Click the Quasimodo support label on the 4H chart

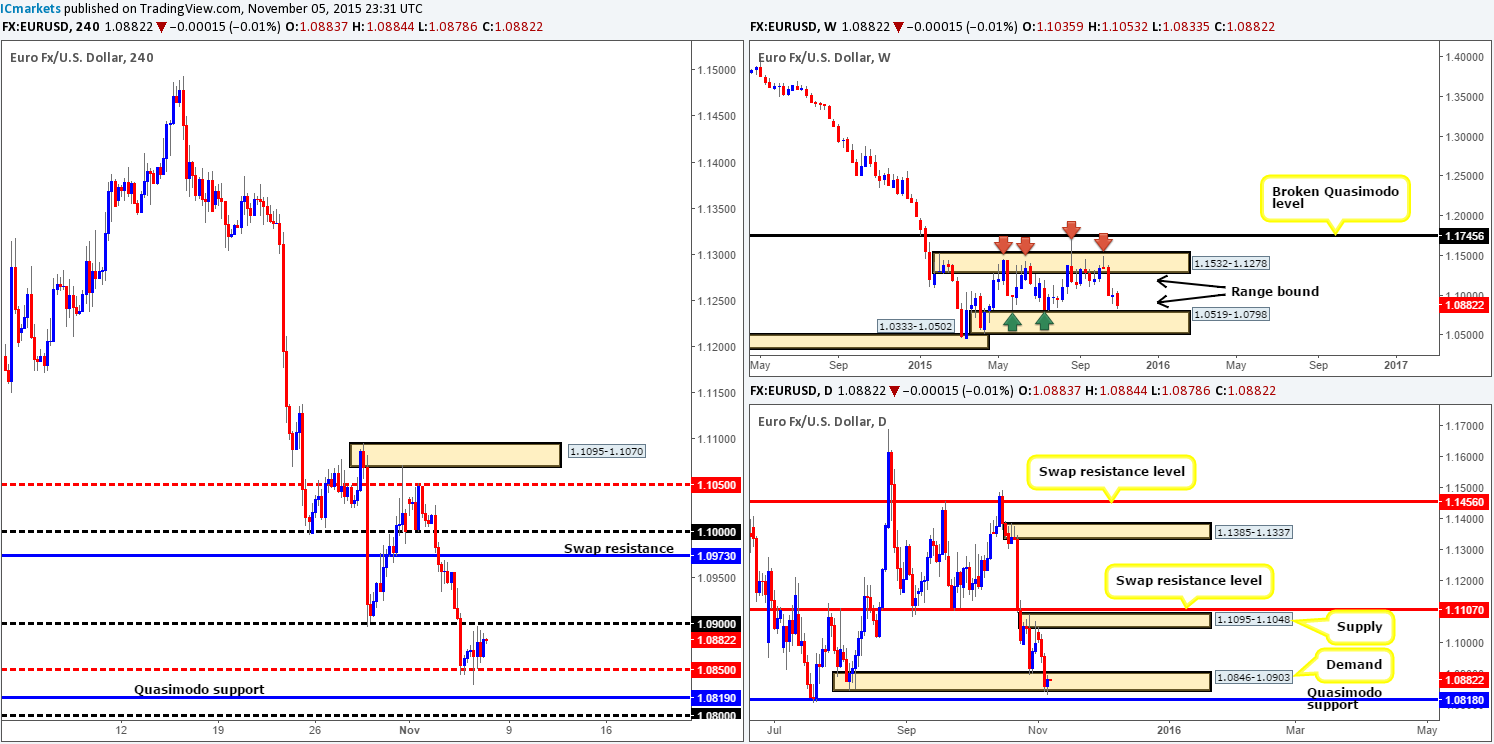point(200,689)
